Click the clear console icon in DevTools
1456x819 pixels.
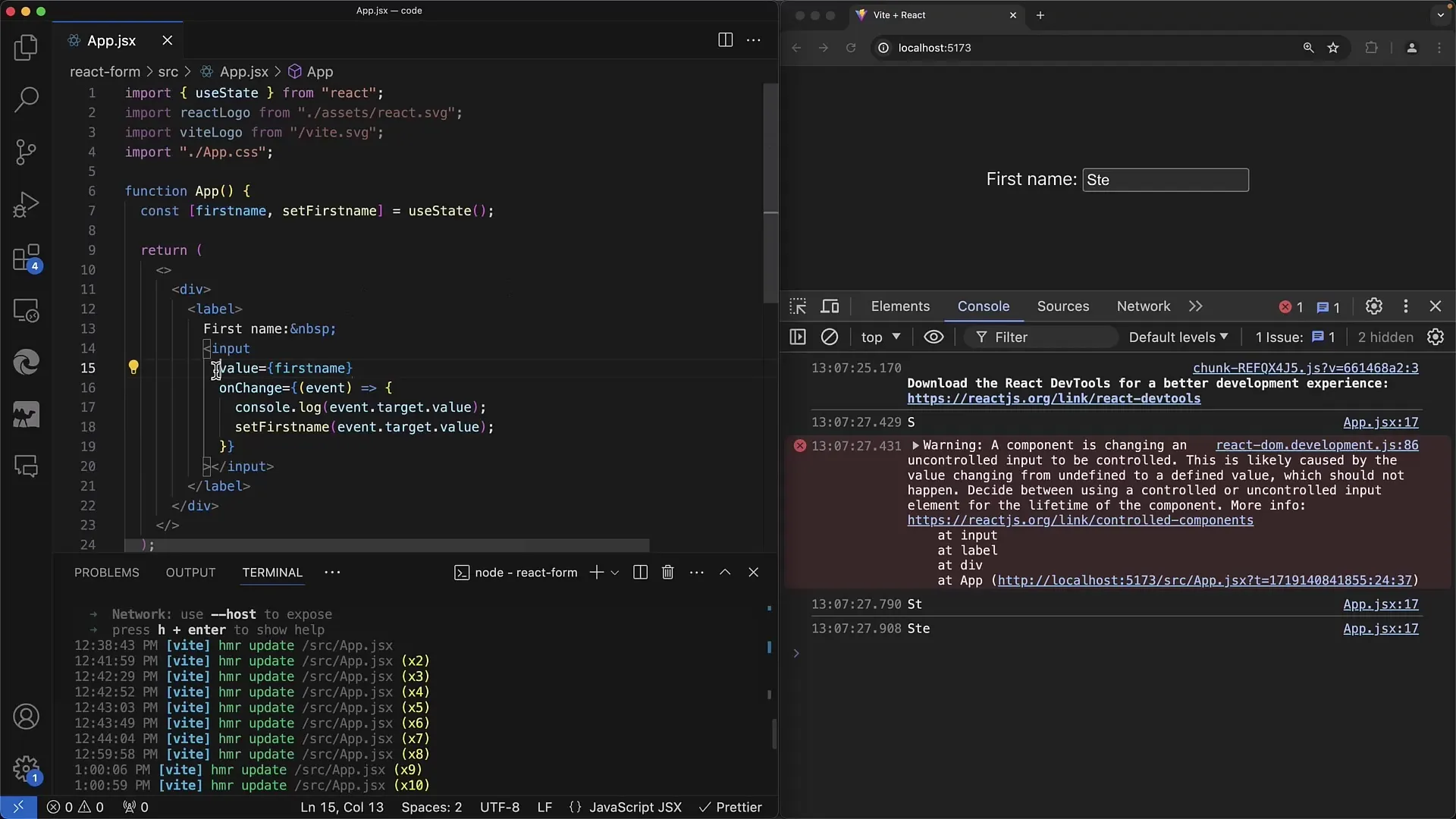tap(830, 337)
